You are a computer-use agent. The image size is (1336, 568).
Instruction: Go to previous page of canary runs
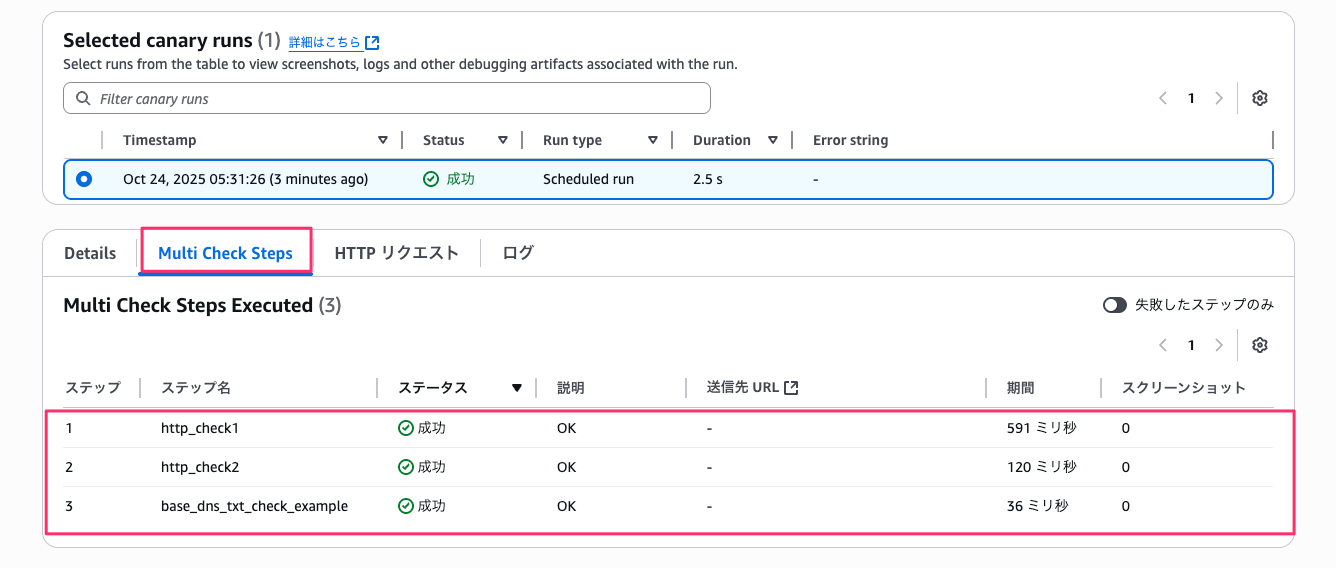[1163, 98]
